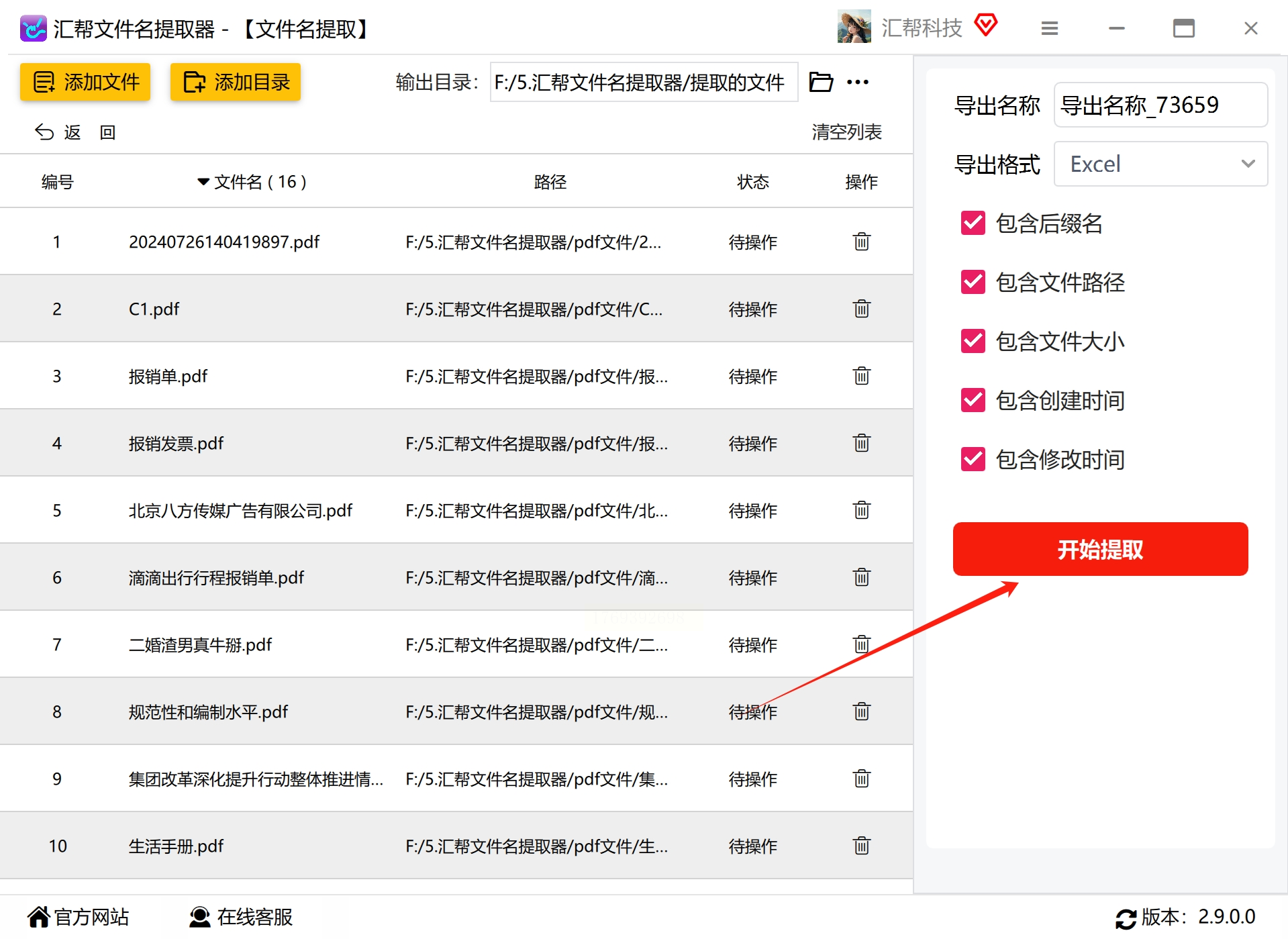Trash the 规范性和编制水平.pdf entry

click(x=862, y=711)
